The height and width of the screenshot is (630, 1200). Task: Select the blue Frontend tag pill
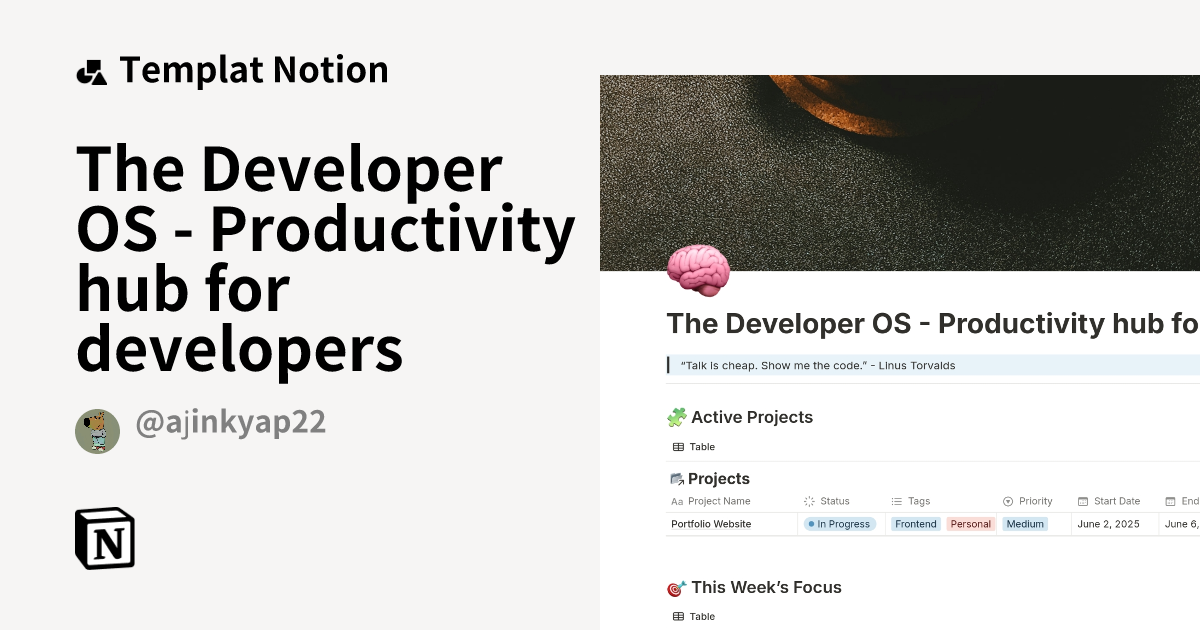tap(914, 523)
